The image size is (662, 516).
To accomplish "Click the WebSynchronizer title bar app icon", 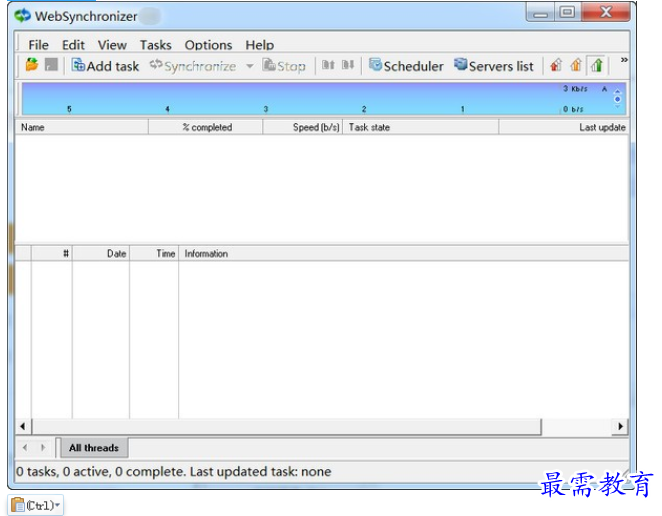I will 22,16.
